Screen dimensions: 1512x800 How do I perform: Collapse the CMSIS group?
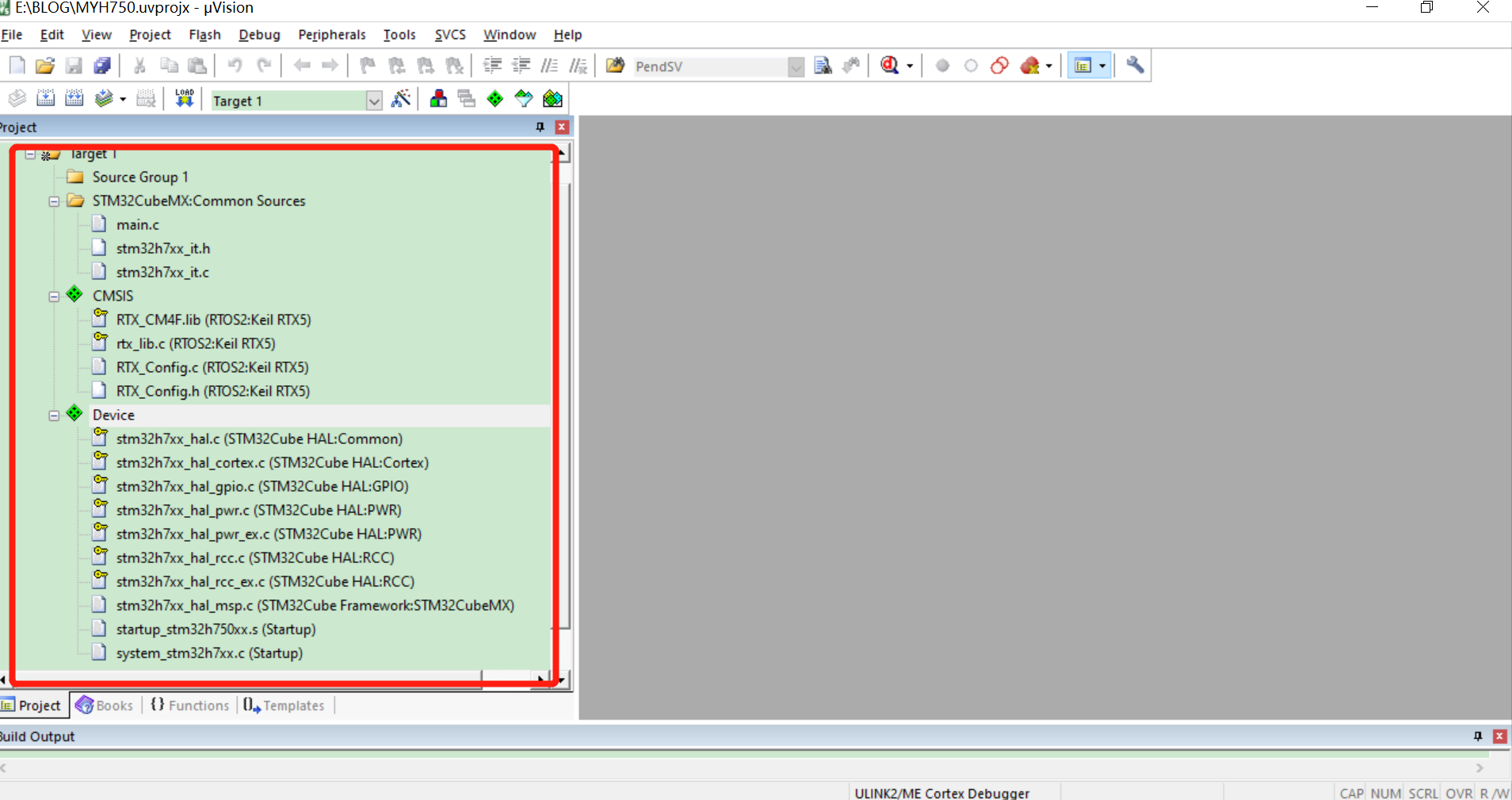click(x=54, y=295)
